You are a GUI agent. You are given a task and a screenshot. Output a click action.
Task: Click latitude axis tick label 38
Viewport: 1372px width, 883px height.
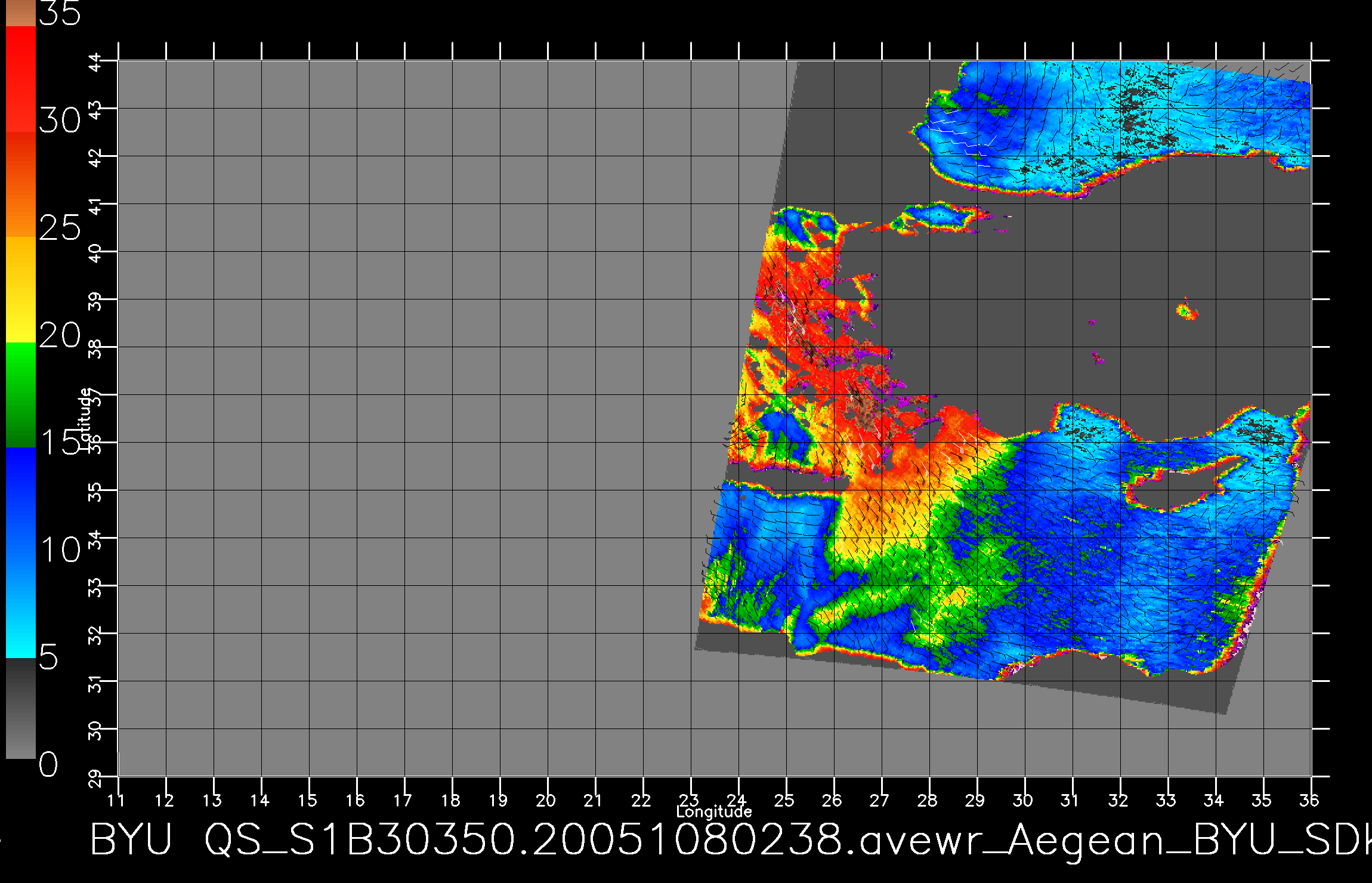[95, 348]
